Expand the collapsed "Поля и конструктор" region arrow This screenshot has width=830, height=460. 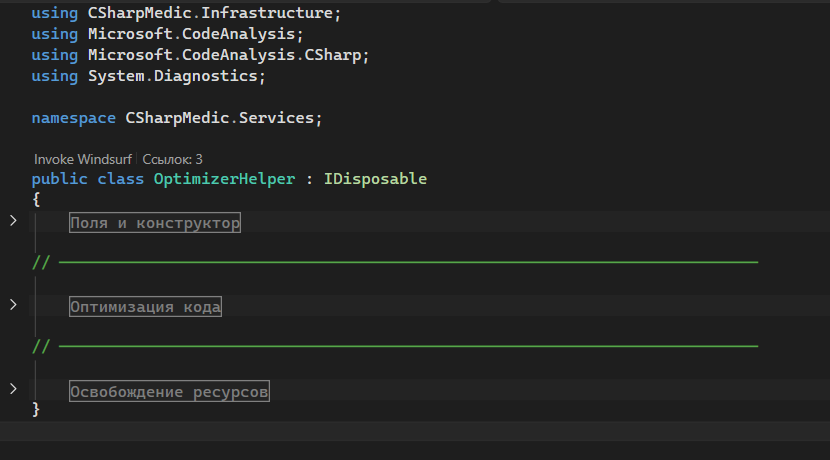pos(13,220)
